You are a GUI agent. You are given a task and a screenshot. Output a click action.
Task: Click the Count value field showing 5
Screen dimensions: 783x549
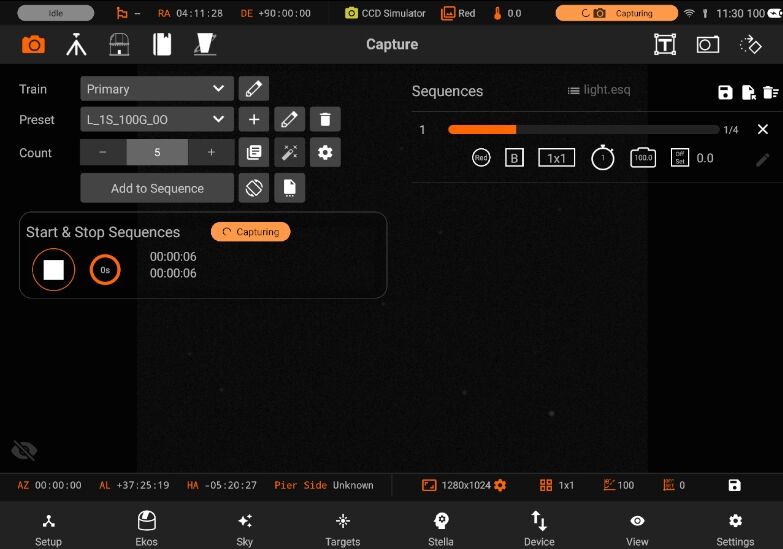point(157,152)
